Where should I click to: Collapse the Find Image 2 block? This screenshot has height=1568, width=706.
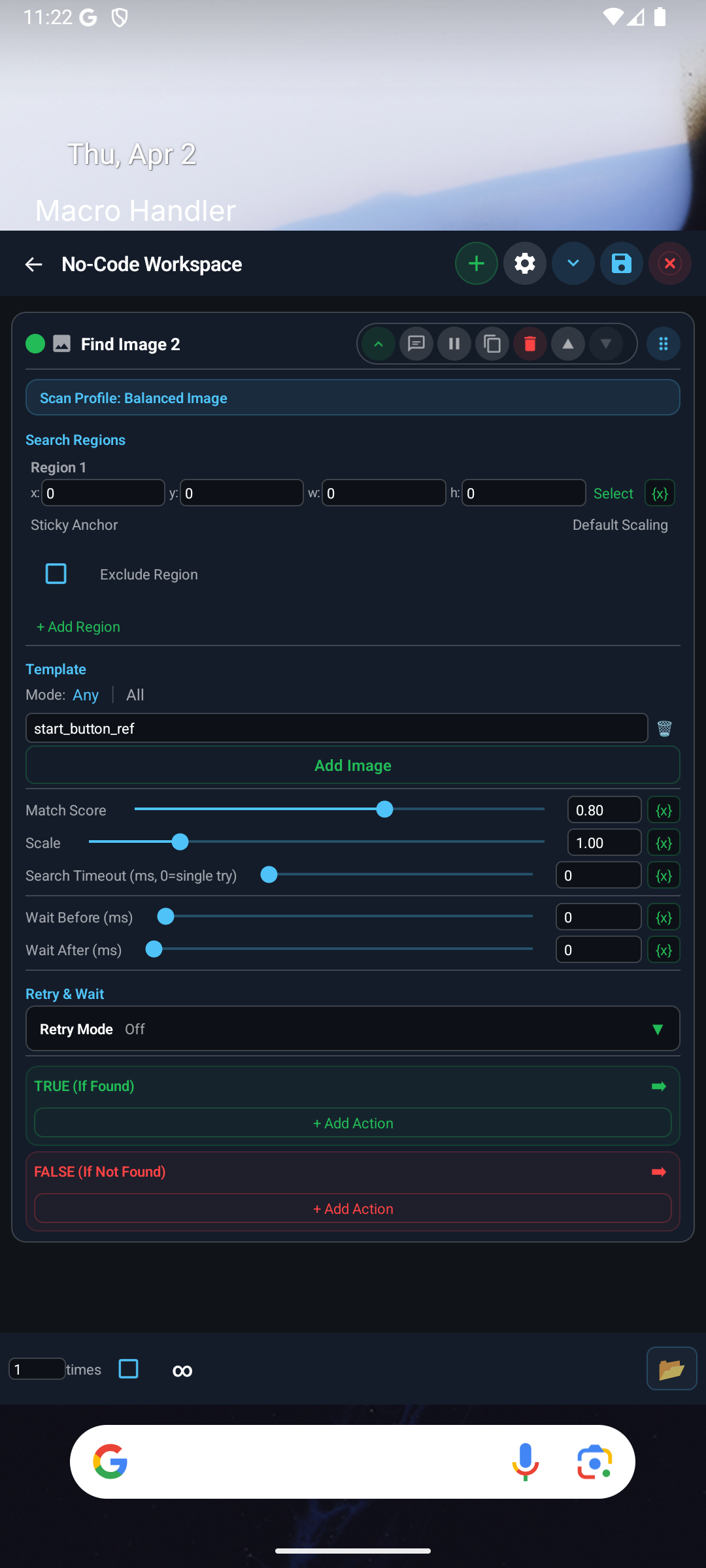(378, 344)
